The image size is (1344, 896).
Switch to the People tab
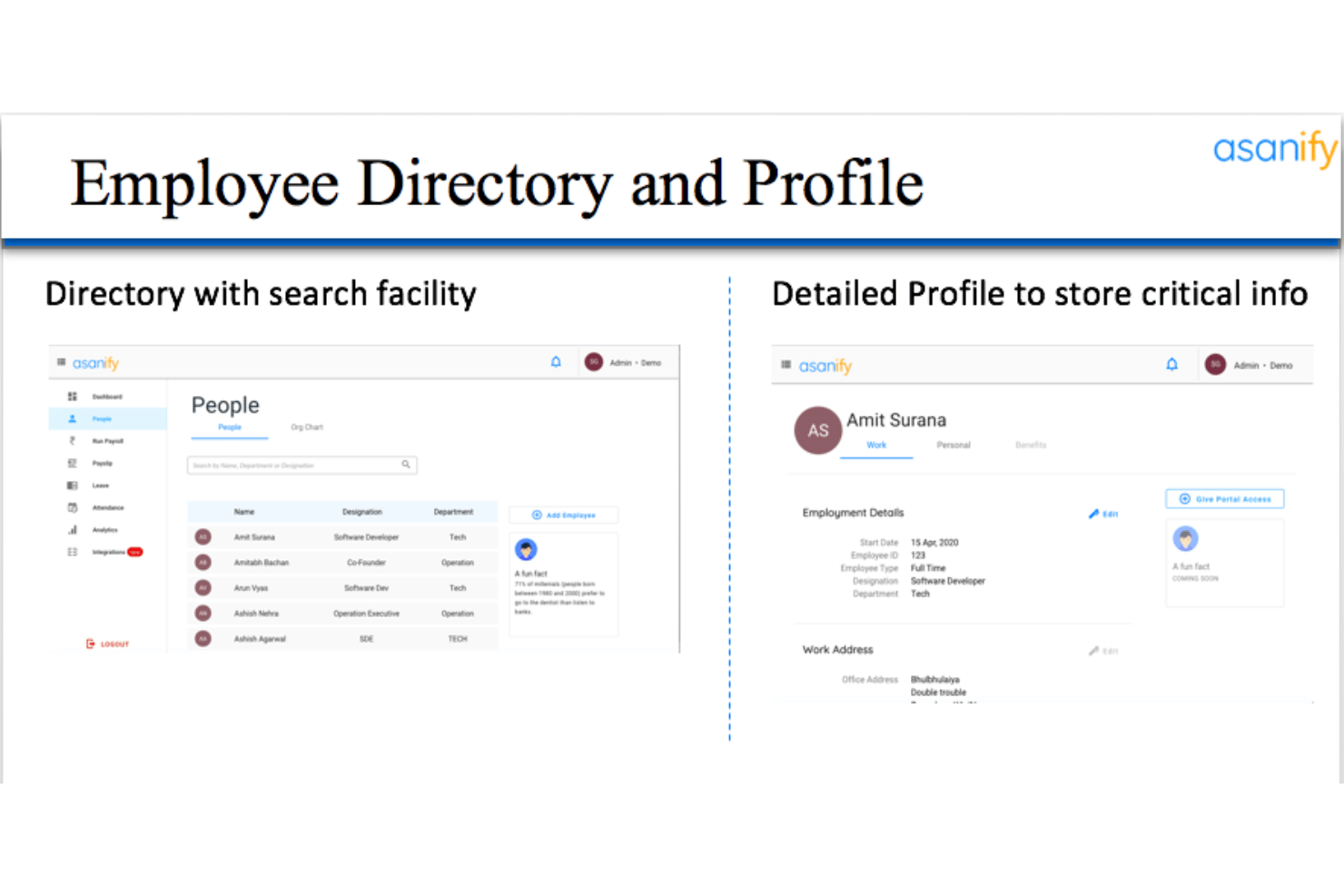230,428
